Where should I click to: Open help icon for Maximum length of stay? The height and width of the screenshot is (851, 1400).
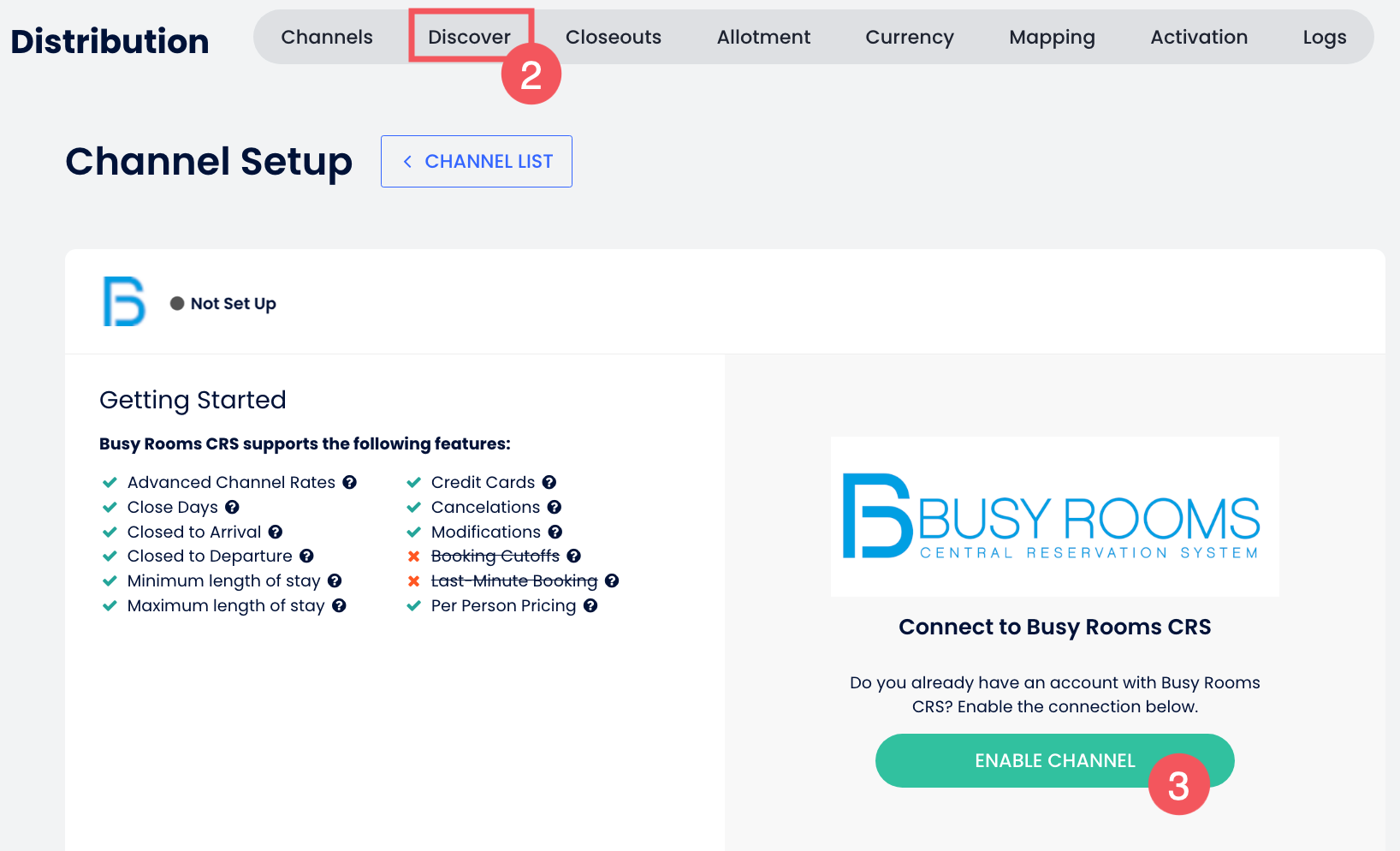pyautogui.click(x=339, y=605)
